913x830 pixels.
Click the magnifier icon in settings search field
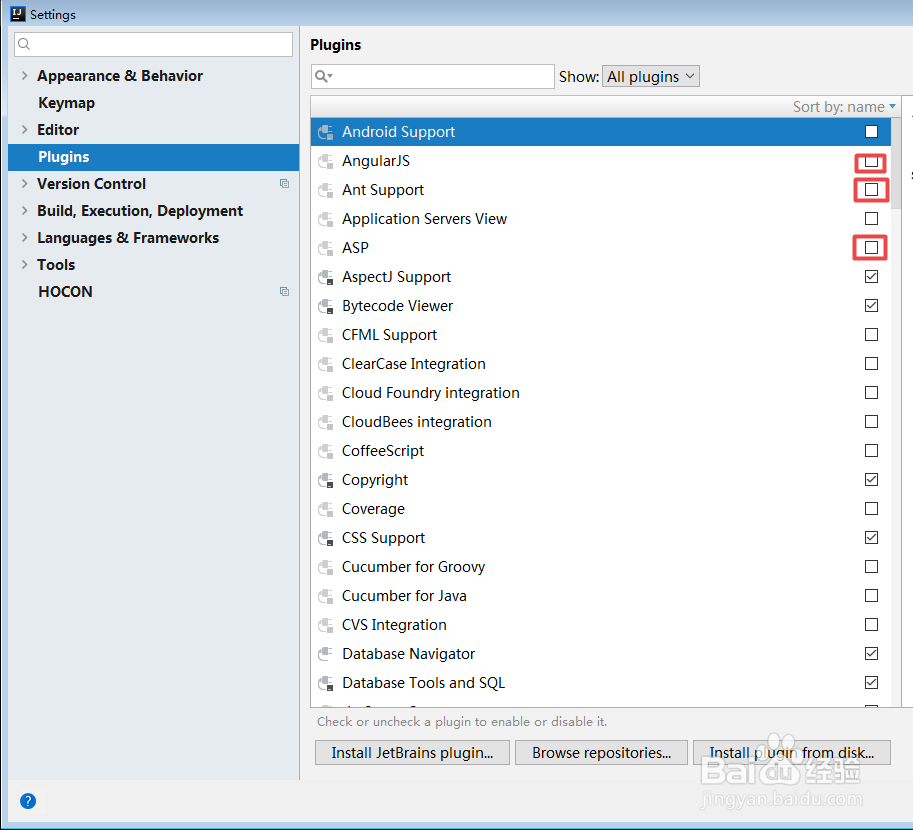tap(24, 44)
